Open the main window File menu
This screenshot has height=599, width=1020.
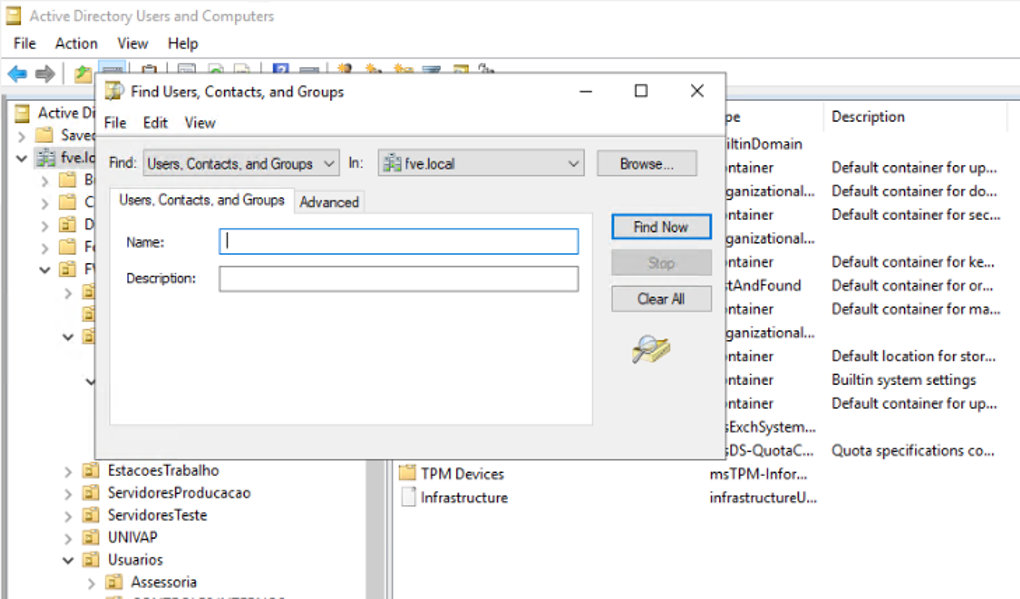pos(25,44)
